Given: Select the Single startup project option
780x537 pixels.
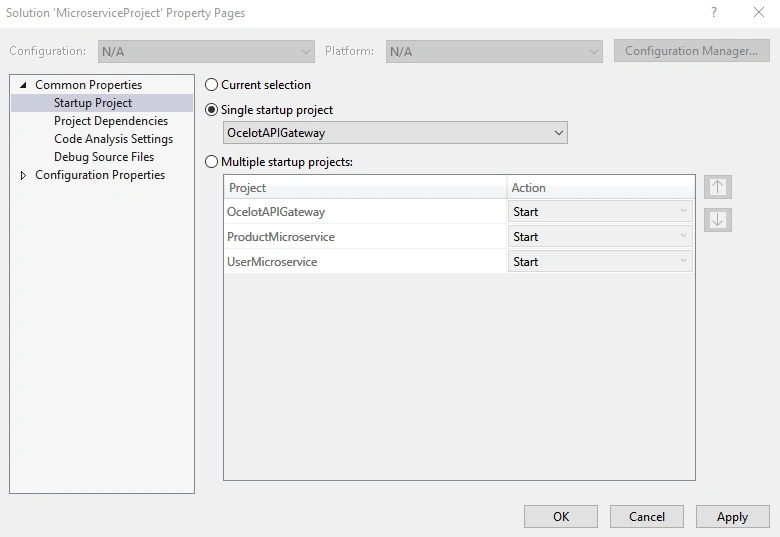Looking at the screenshot, I should [211, 109].
